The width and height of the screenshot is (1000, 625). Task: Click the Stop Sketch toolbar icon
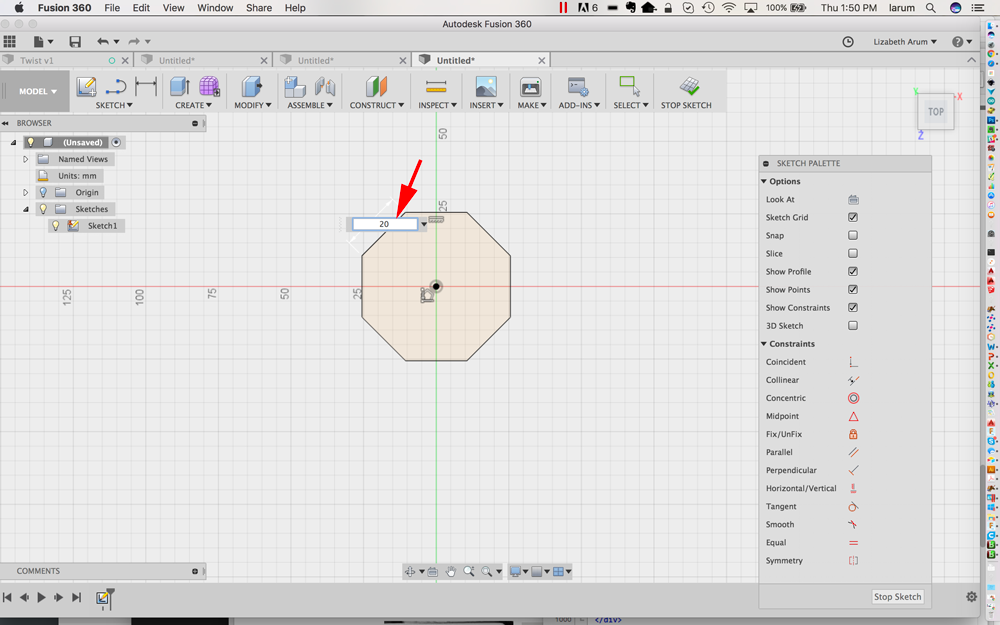(x=689, y=86)
